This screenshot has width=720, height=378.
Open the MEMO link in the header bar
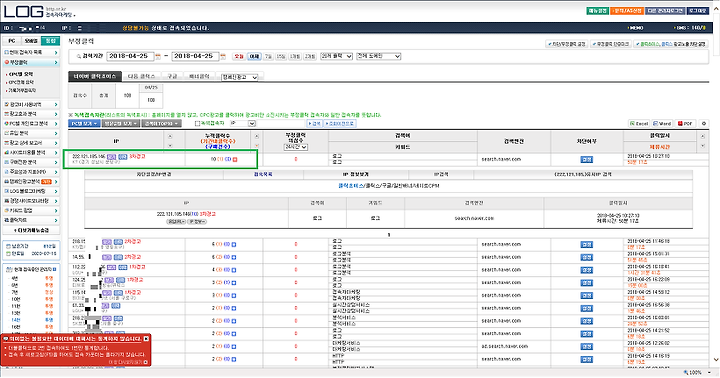tap(636, 28)
